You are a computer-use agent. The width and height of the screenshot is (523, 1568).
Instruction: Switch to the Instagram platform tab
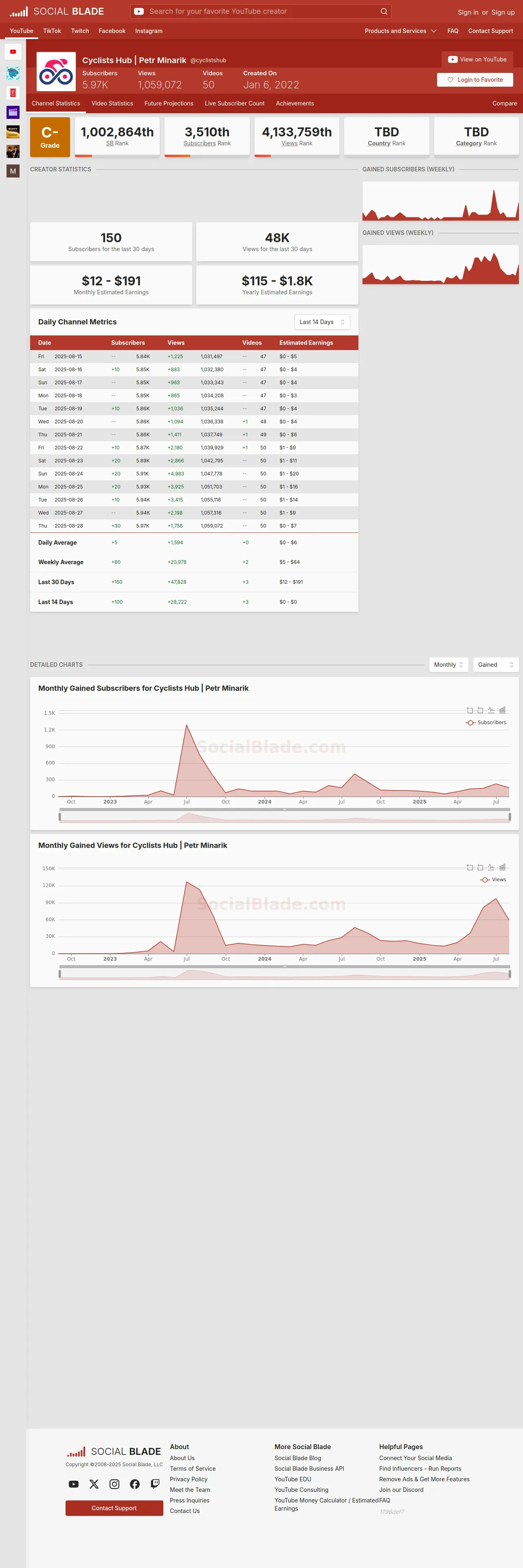click(x=149, y=31)
